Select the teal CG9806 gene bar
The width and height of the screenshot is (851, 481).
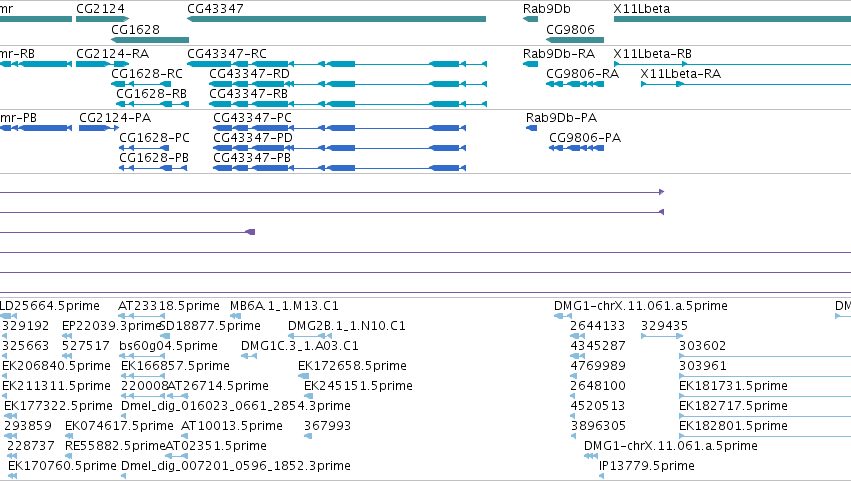[575, 40]
